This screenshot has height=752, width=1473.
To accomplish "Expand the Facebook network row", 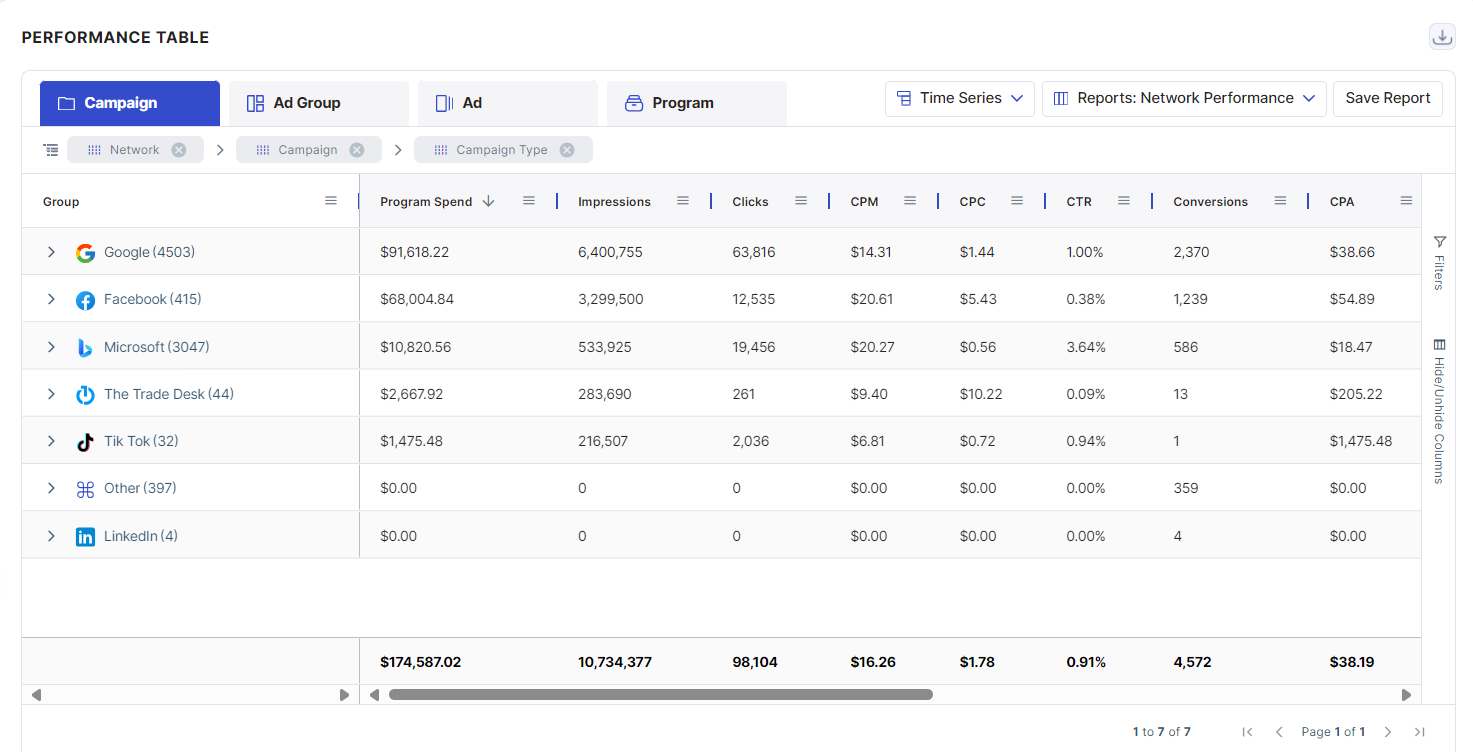I will click(x=51, y=300).
